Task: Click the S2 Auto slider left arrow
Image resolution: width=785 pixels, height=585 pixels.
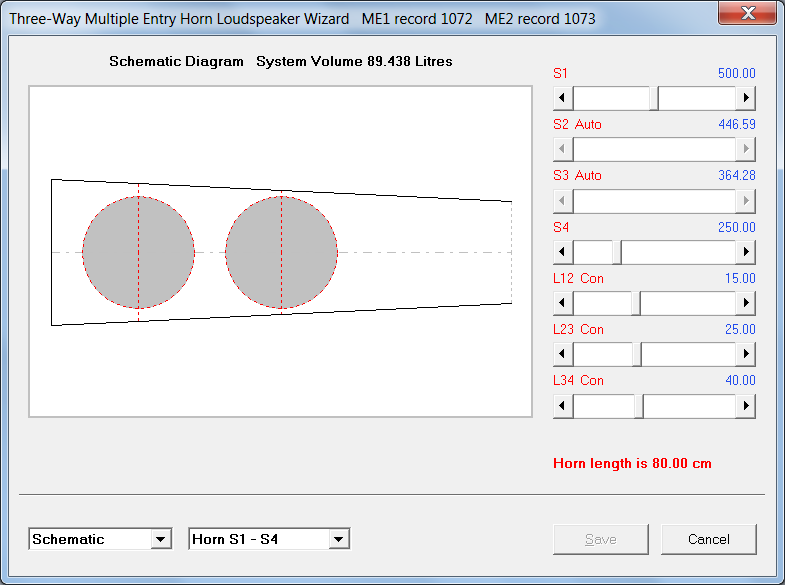Action: click(x=563, y=149)
